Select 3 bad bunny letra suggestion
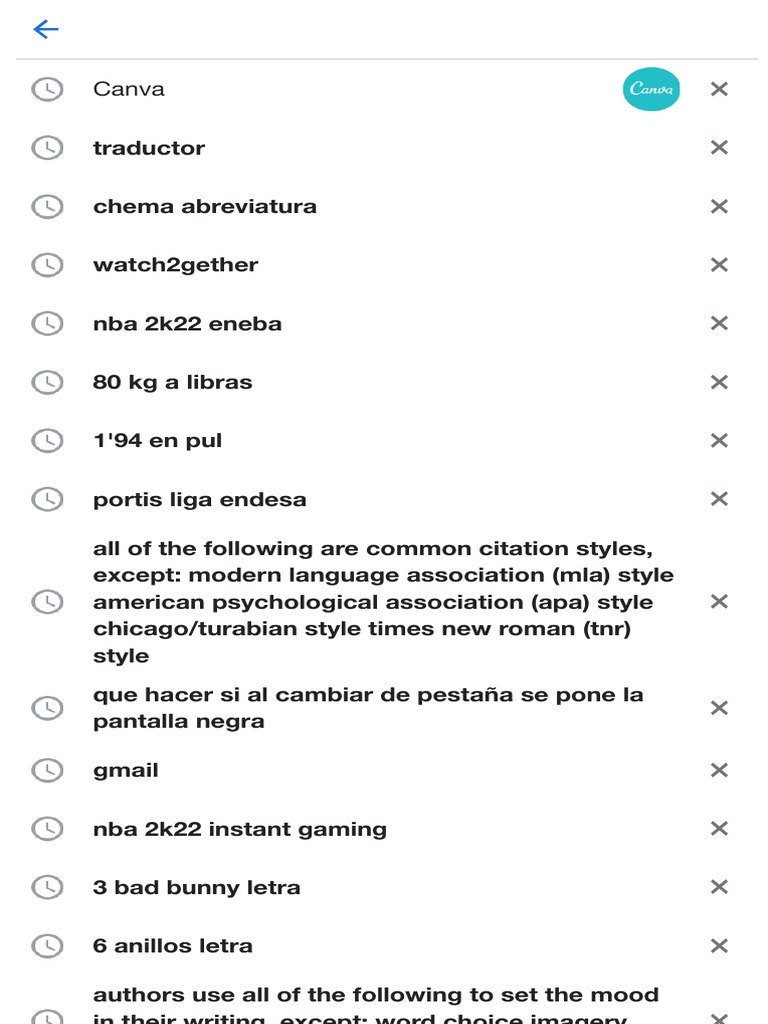This screenshot has height=1024, width=768. [197, 888]
